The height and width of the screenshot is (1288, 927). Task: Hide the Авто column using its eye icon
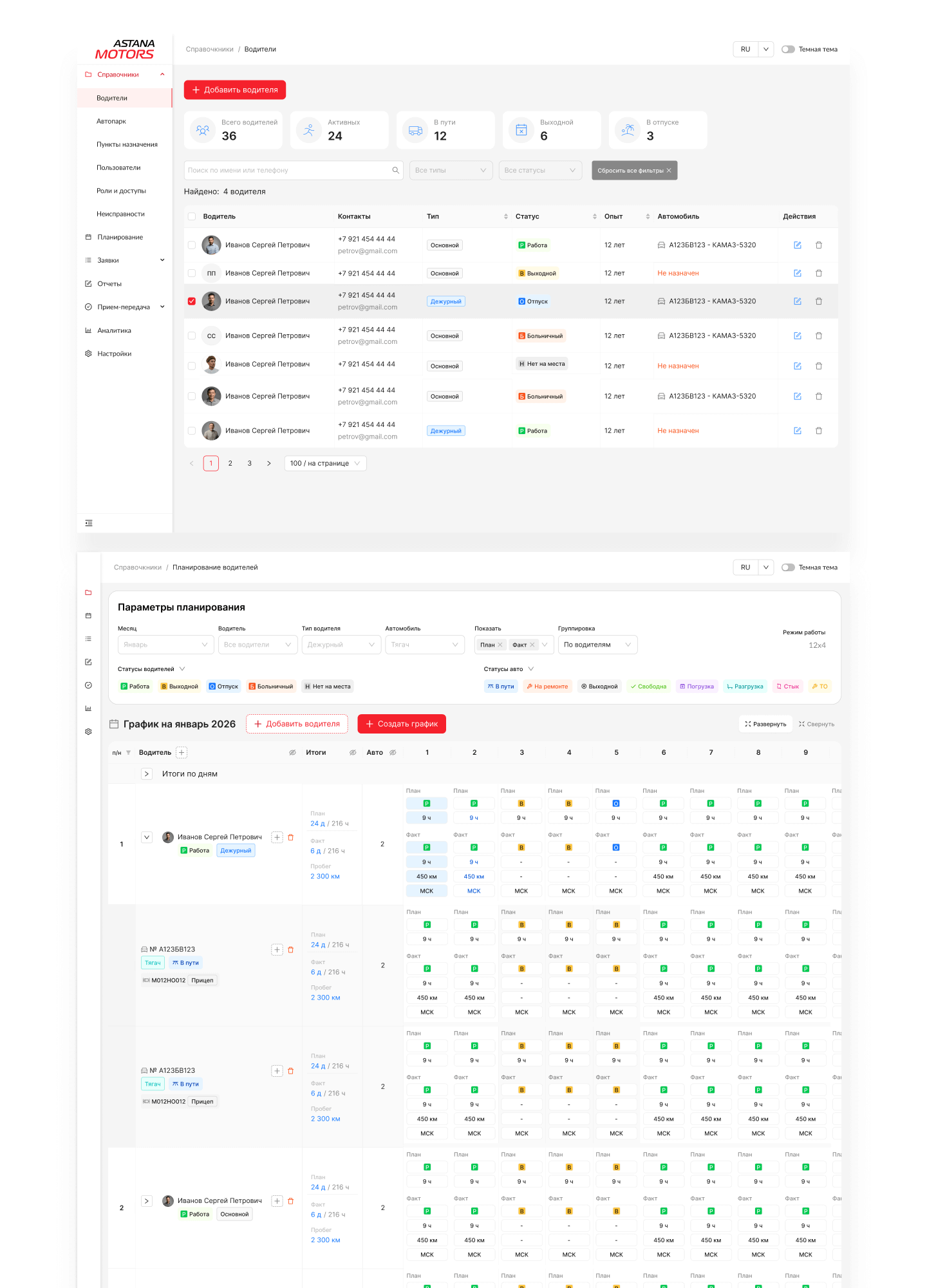pos(393,752)
